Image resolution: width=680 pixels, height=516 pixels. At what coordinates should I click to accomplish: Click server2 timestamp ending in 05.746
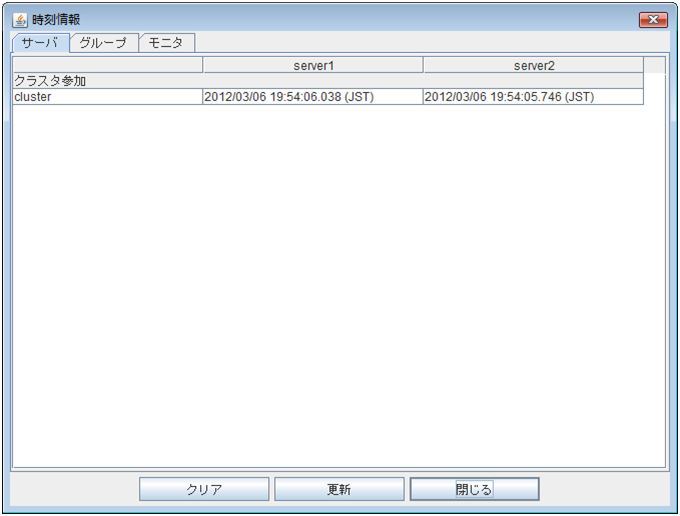pos(509,97)
